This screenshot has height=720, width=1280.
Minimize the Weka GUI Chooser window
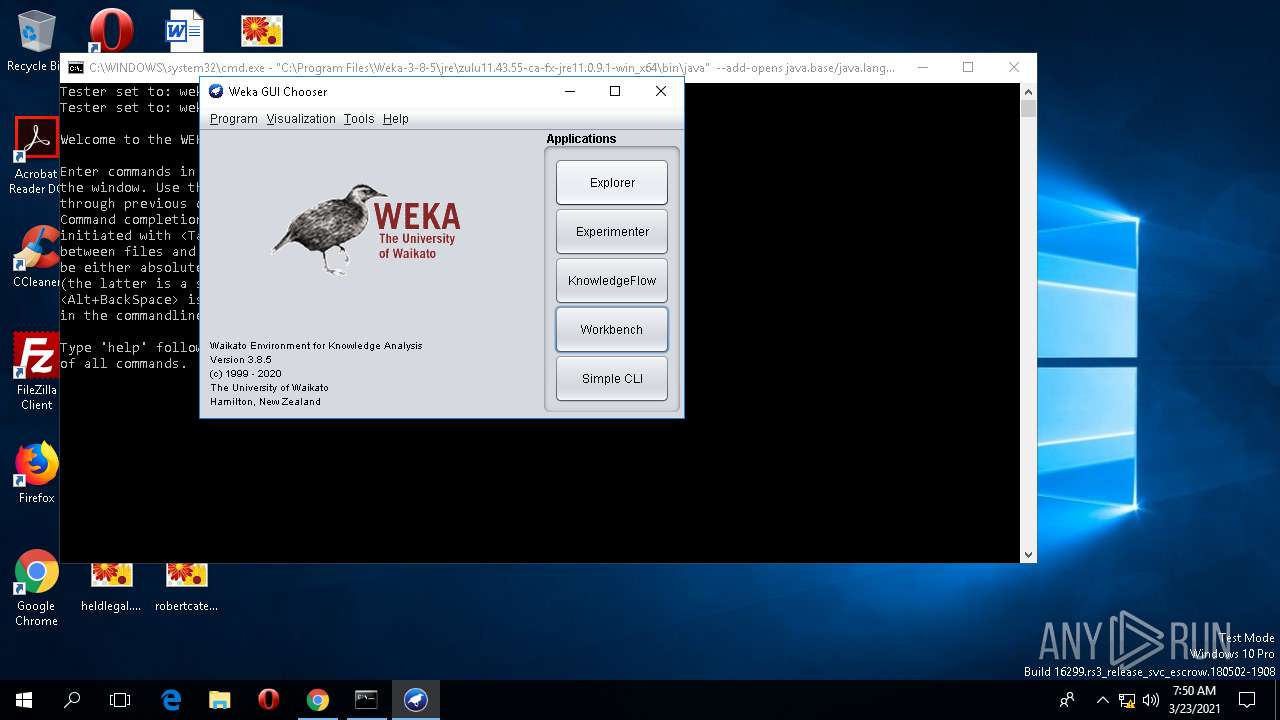570,91
